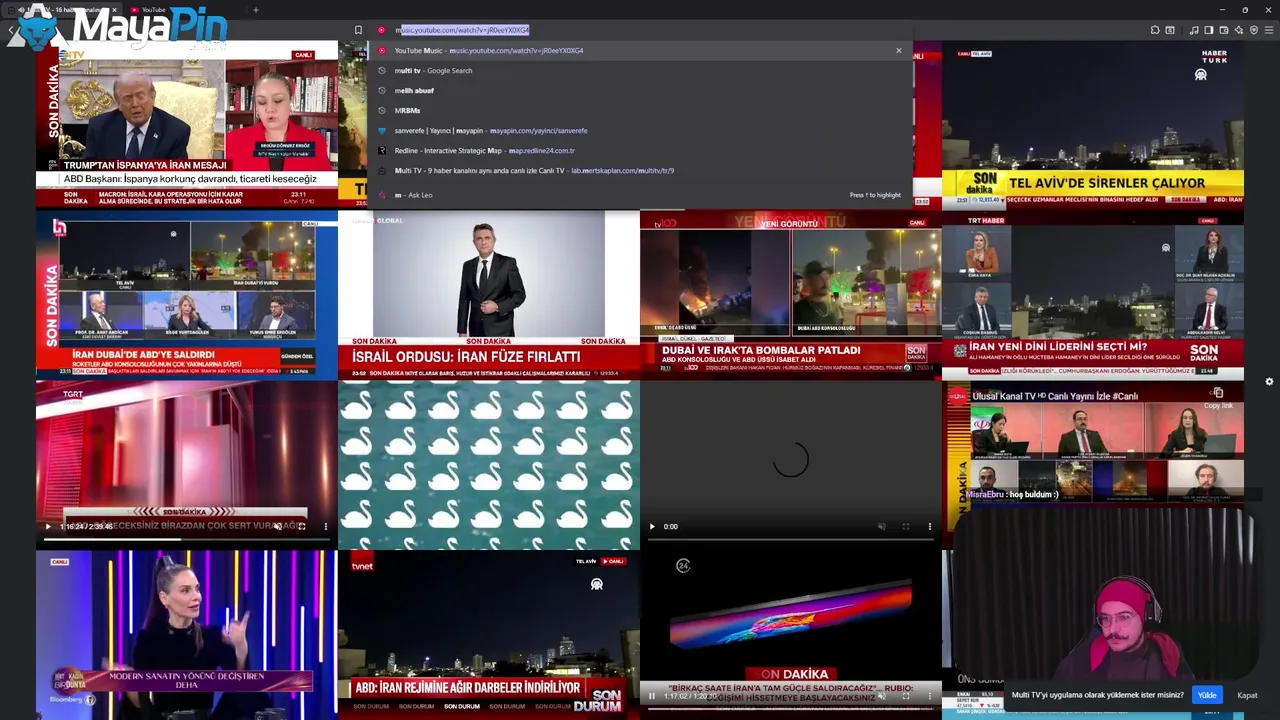Select the 'MRBMs' search suggestion
Screen dimensions: 1280x720
click(x=640, y=110)
